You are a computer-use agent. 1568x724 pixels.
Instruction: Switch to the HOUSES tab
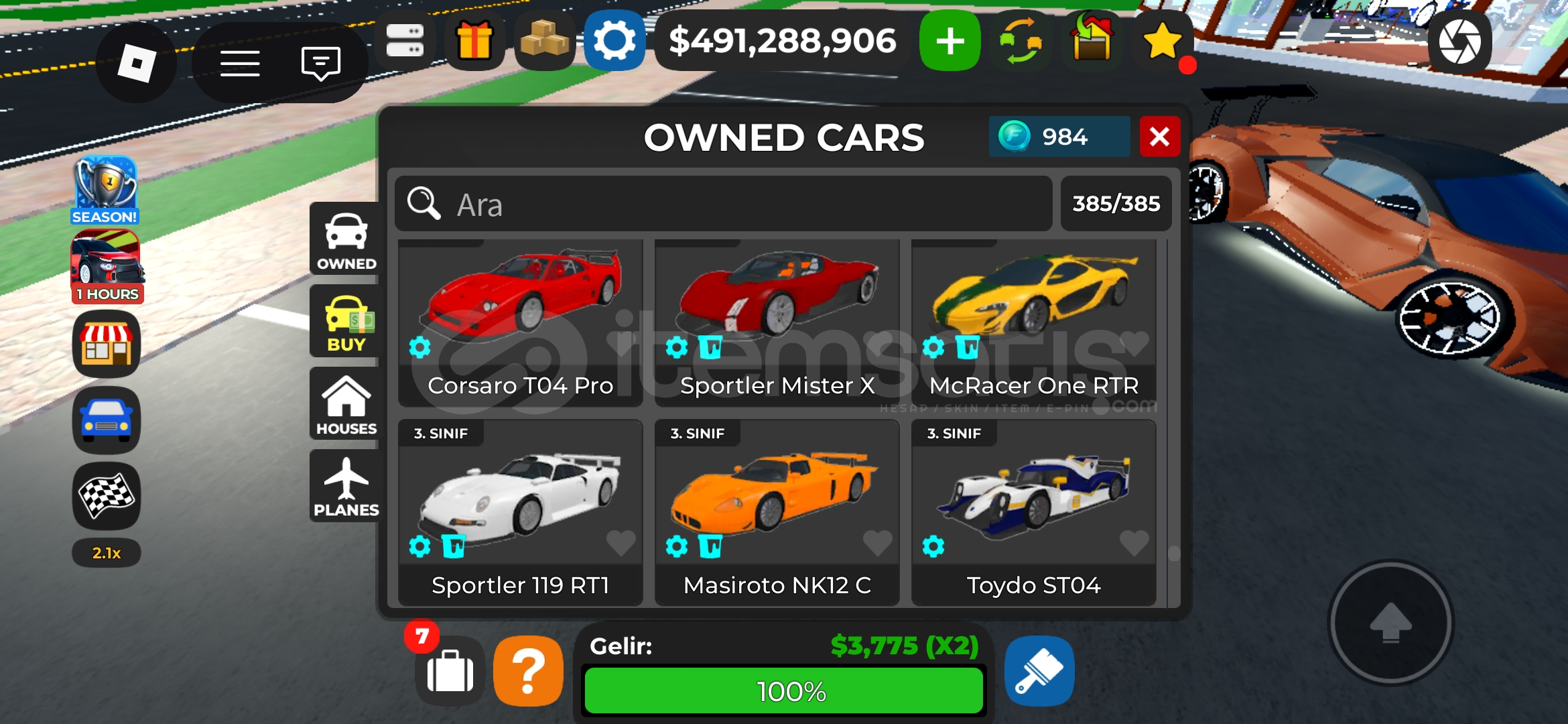[346, 404]
